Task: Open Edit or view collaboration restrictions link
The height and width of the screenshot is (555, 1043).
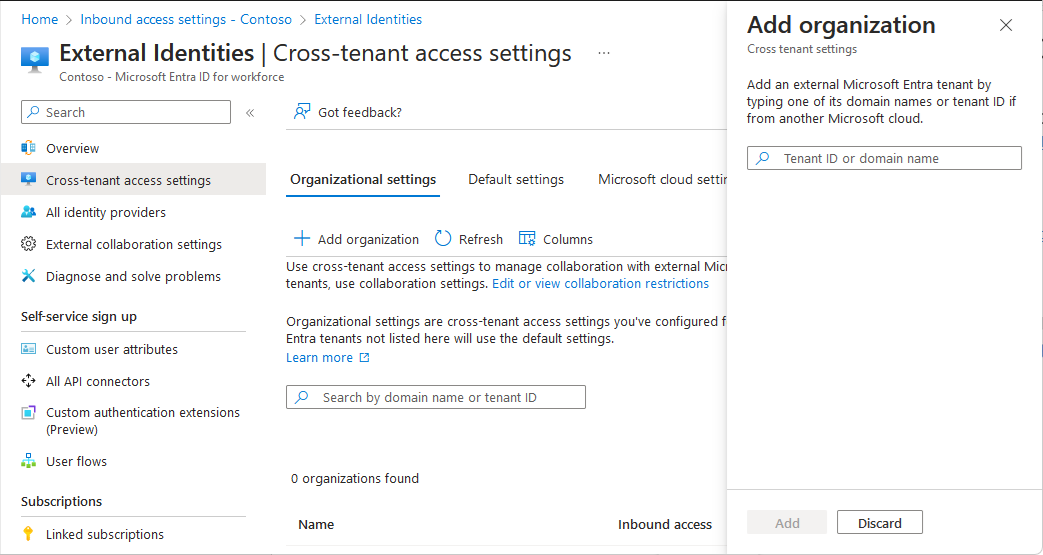Action: click(600, 284)
